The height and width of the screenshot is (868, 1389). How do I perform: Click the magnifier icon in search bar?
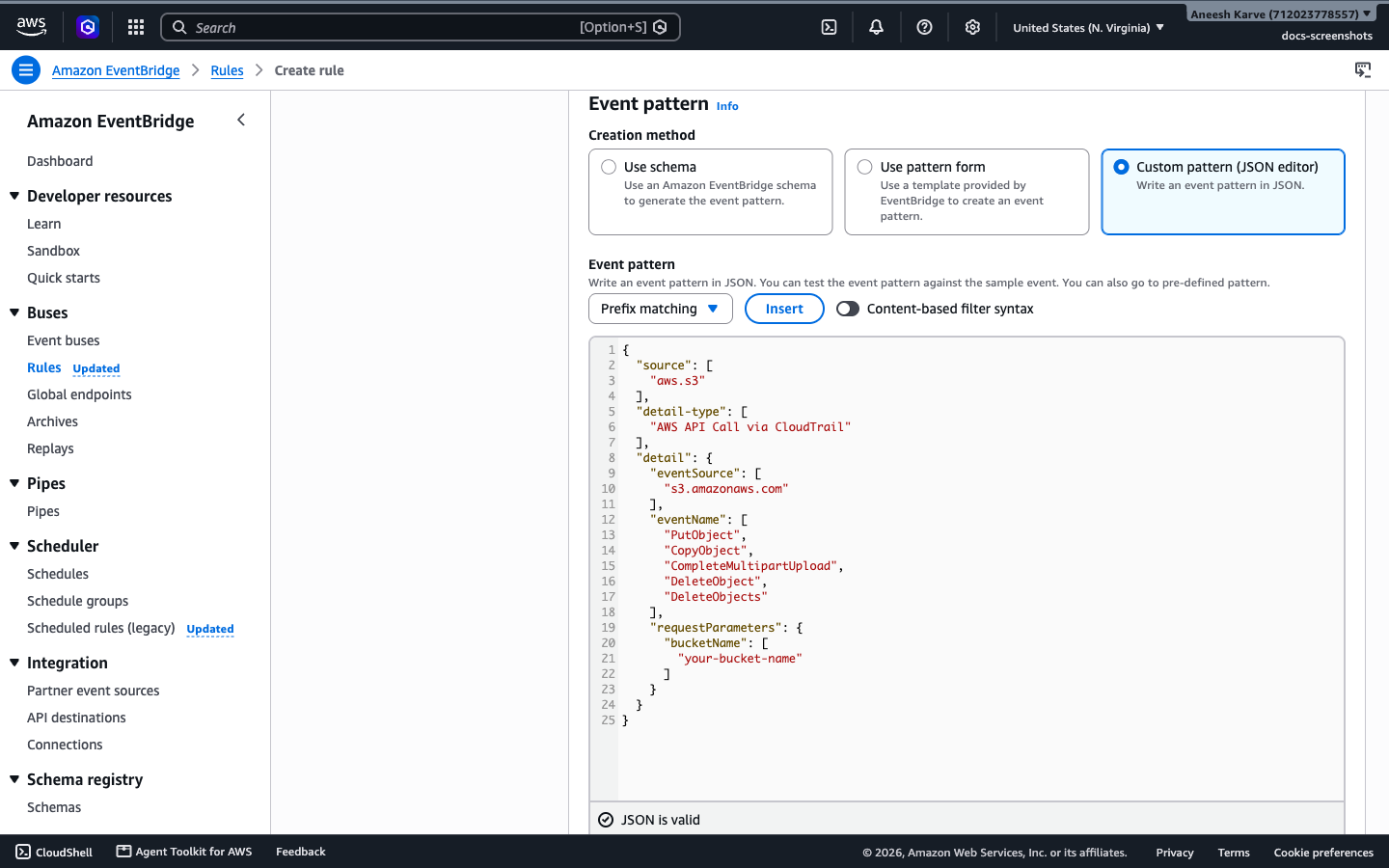tap(179, 27)
